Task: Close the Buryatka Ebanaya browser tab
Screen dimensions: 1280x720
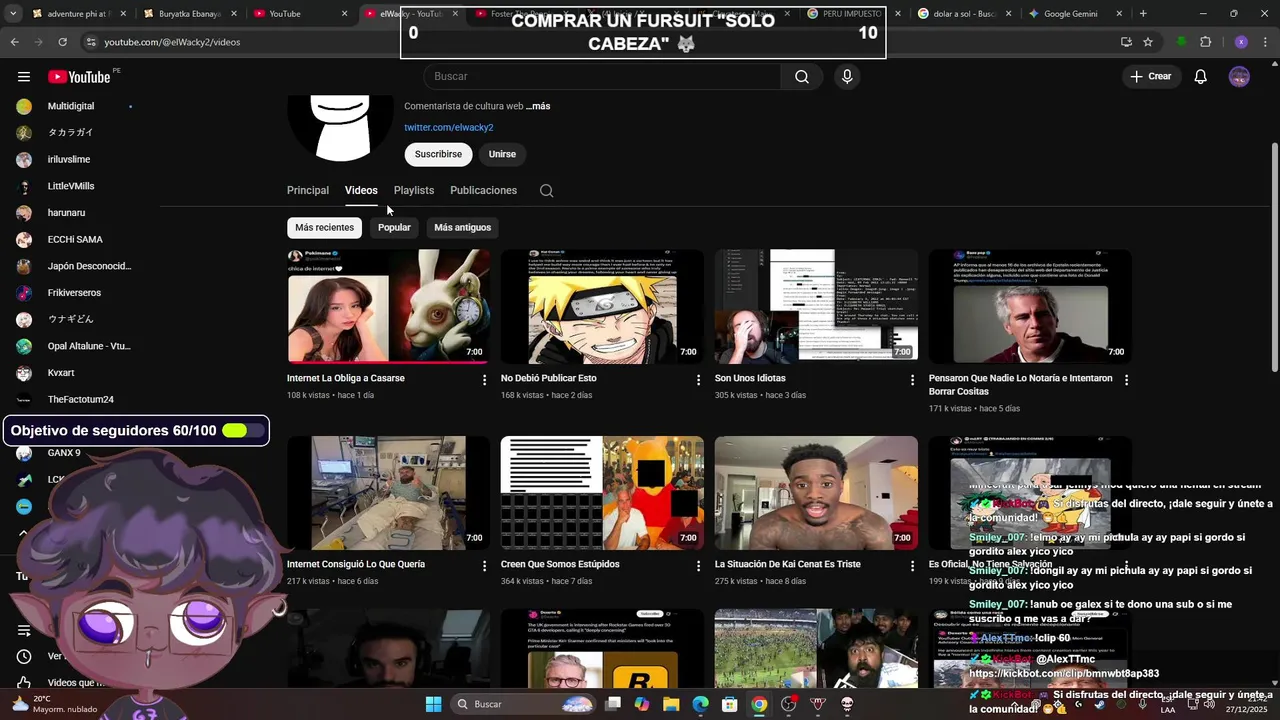Action: (x=232, y=14)
